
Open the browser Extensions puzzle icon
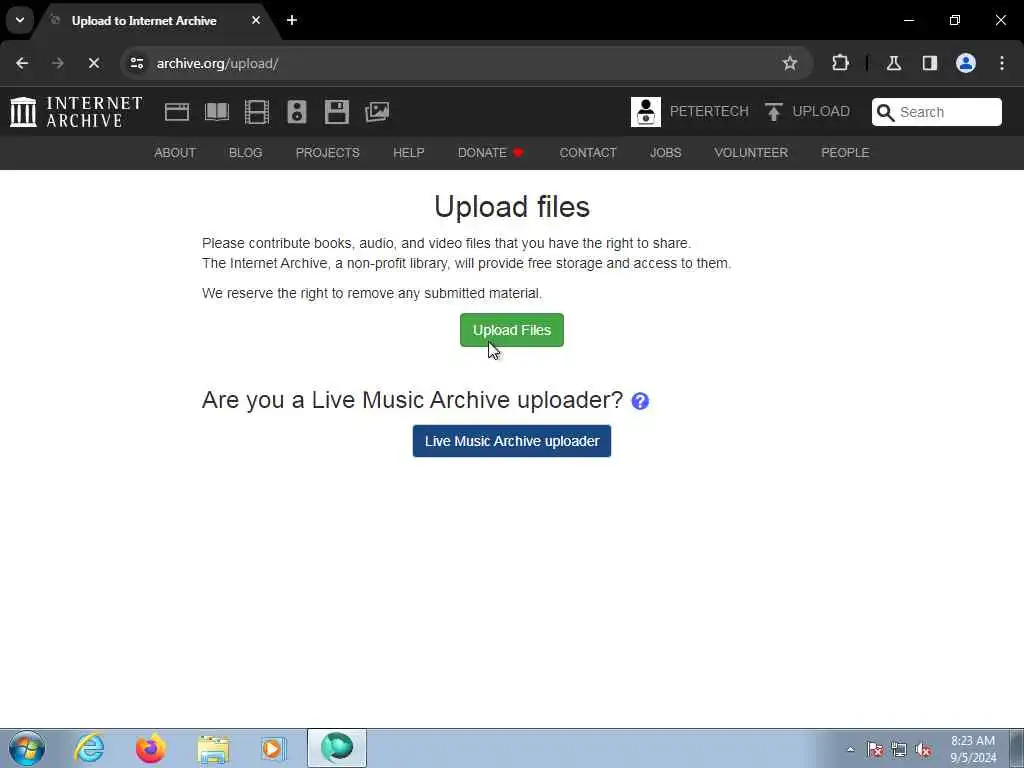840,63
